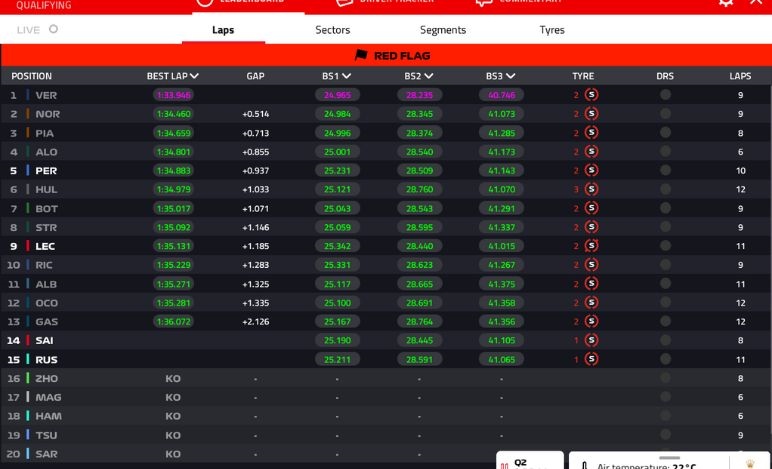Click the DRS indicator for NOR
Viewport: 772px width, 469px height.
[665, 114]
